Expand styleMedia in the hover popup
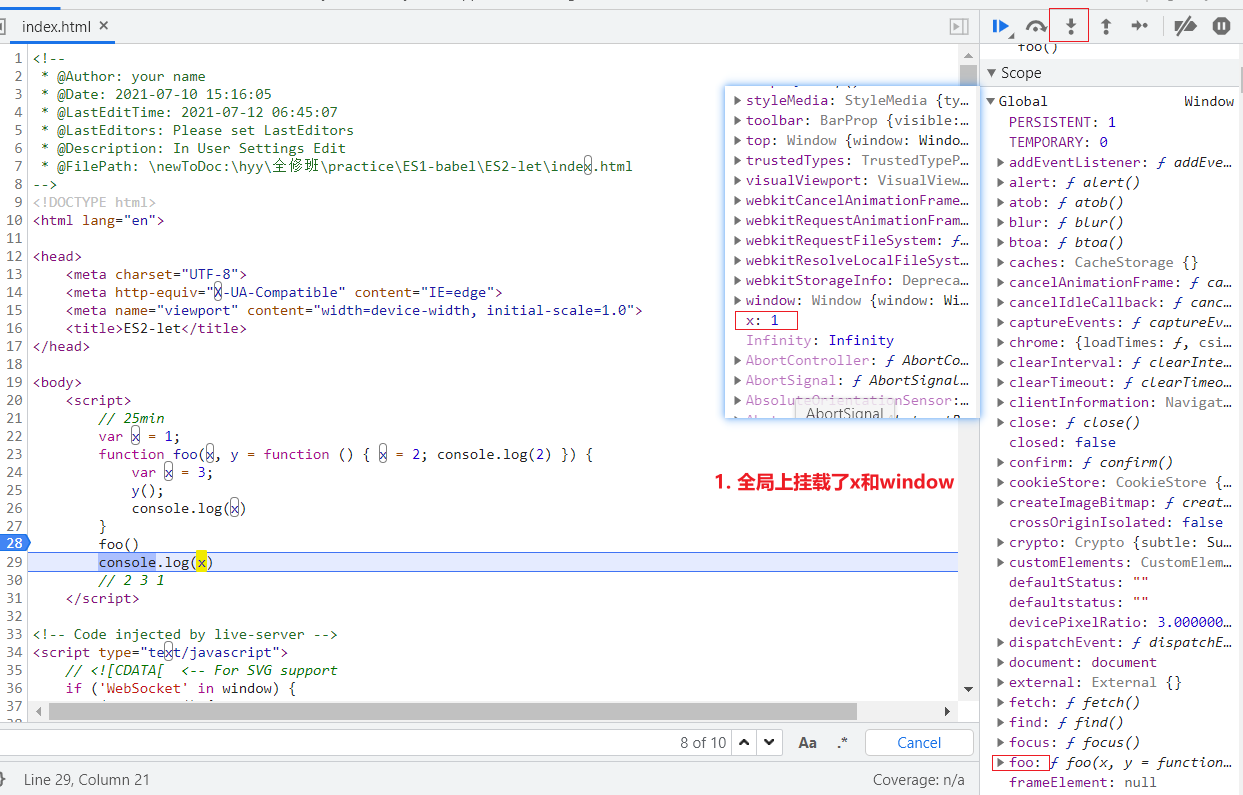The image size is (1243, 795). (x=738, y=100)
